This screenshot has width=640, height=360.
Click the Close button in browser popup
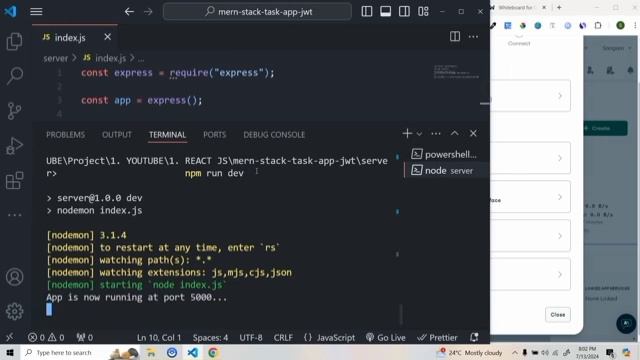coord(558,315)
